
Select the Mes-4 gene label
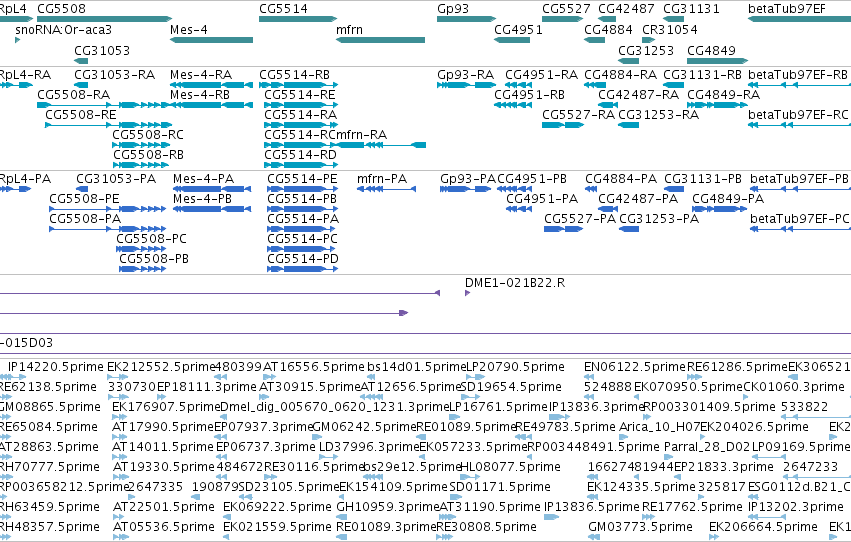[189, 29]
